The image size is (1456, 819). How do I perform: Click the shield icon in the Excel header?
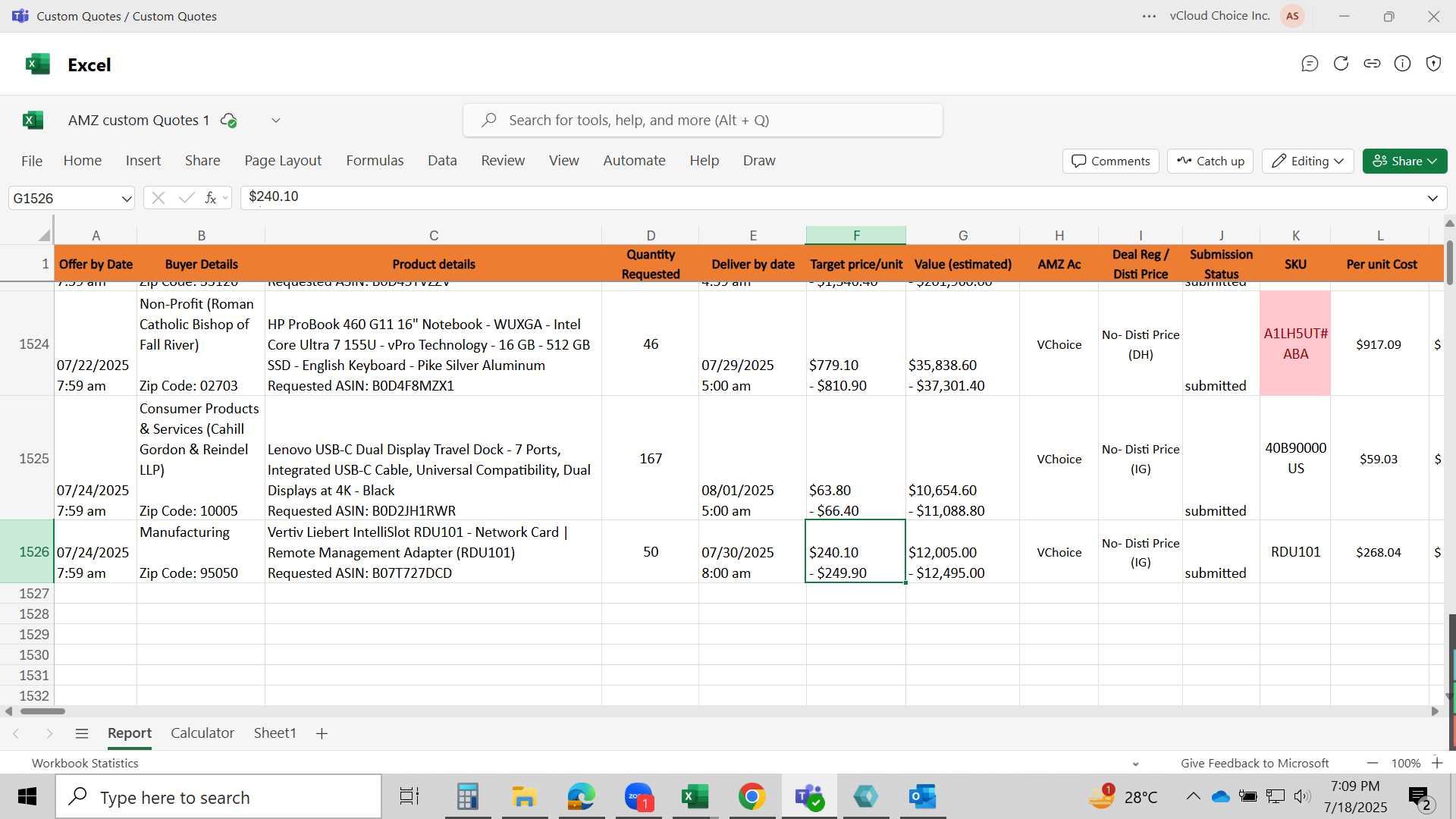point(1433,64)
